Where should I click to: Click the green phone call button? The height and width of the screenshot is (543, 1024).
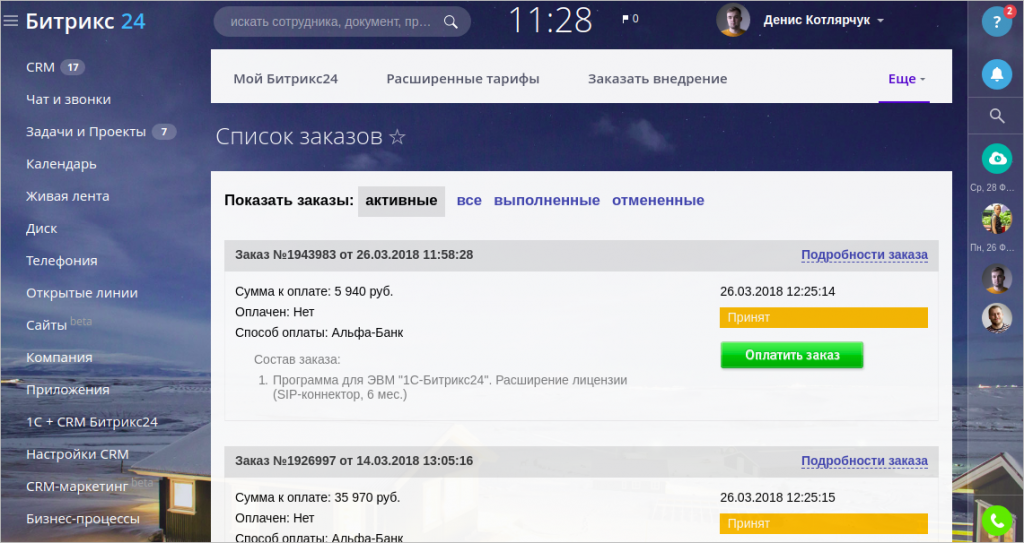pyautogui.click(x=997, y=521)
